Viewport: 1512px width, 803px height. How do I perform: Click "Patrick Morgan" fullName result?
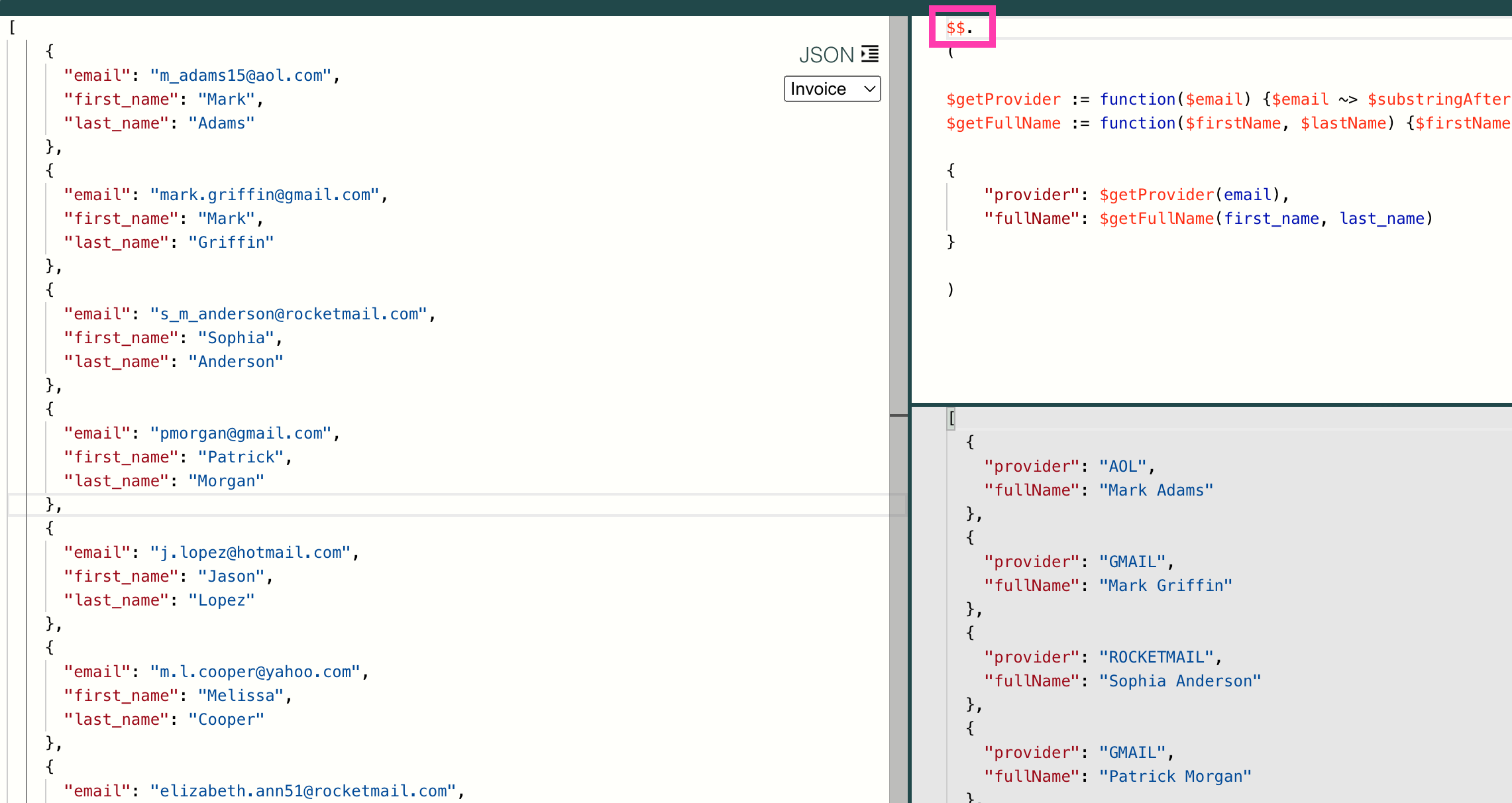(1175, 776)
